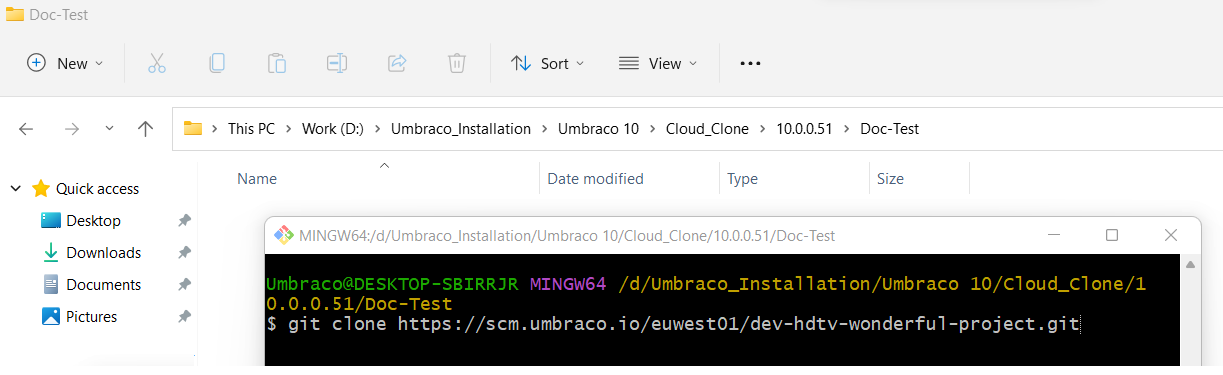
Task: Click the Paste clipboard icon
Action: [x=277, y=63]
